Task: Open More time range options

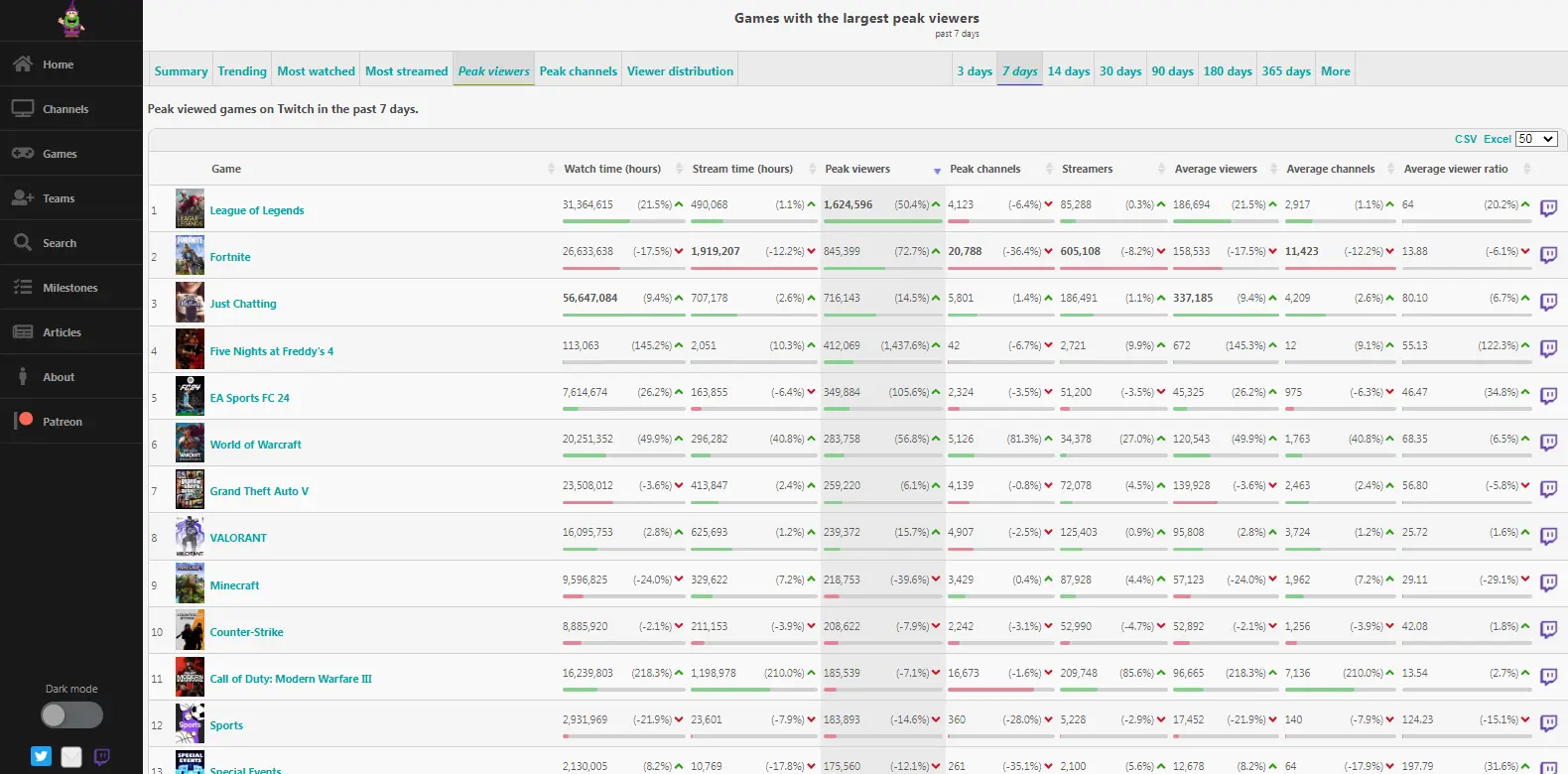Action: pos(1336,70)
